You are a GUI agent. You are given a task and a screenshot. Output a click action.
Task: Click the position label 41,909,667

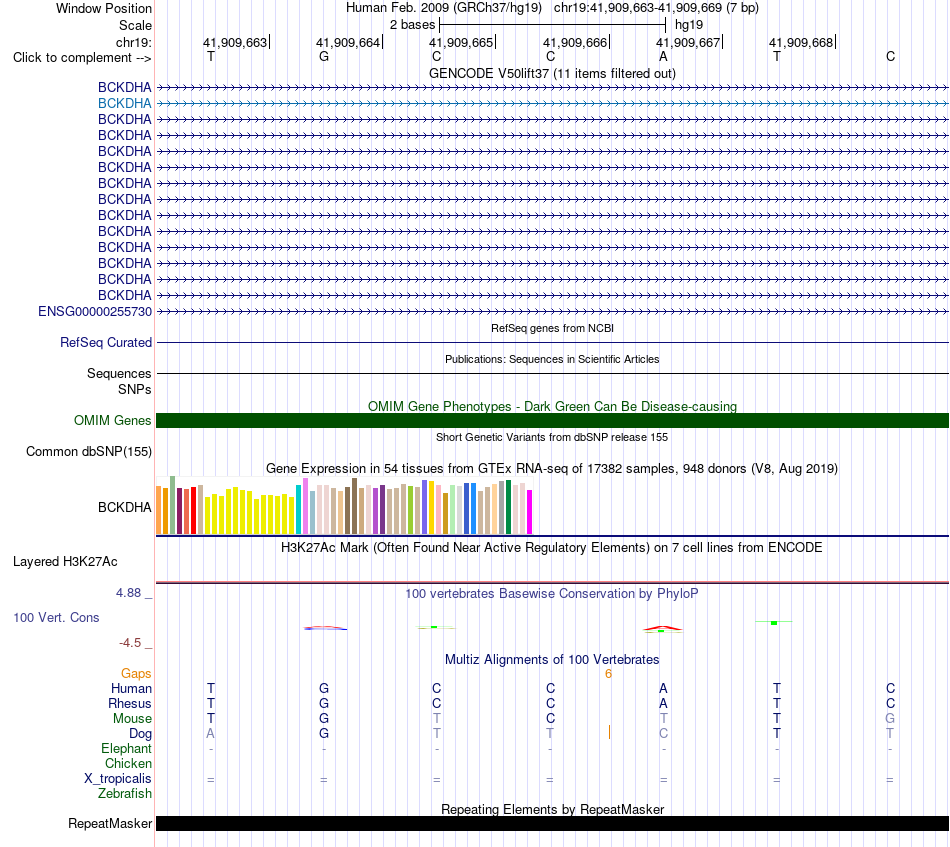pyautogui.click(x=688, y=42)
